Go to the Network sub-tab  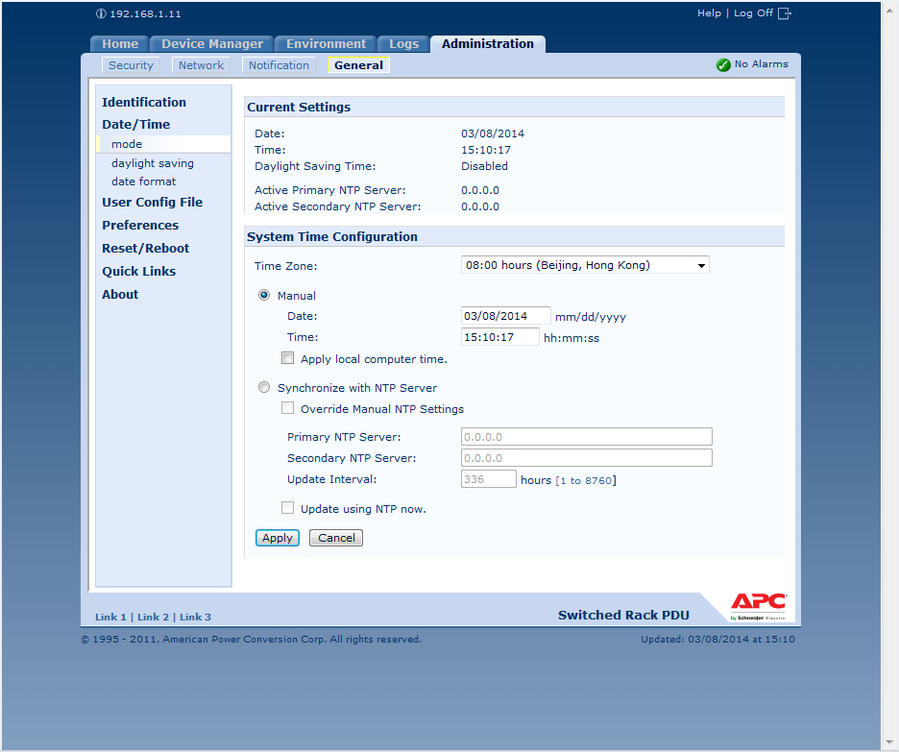point(201,65)
